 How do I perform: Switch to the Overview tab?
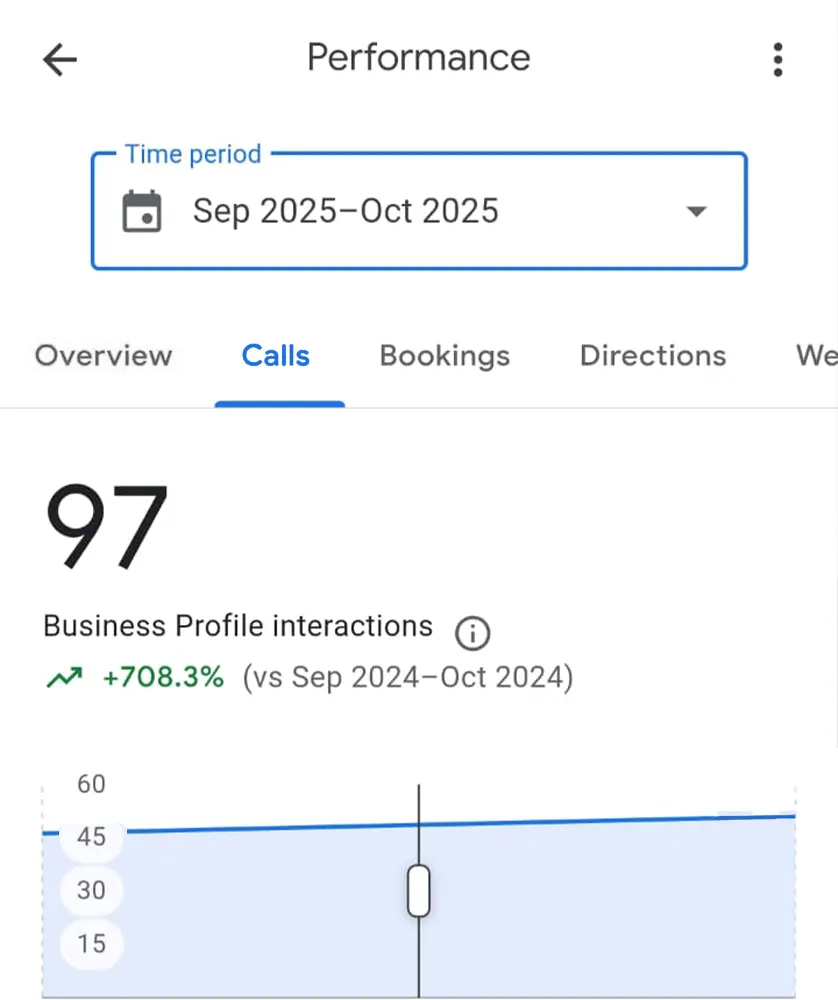[103, 356]
